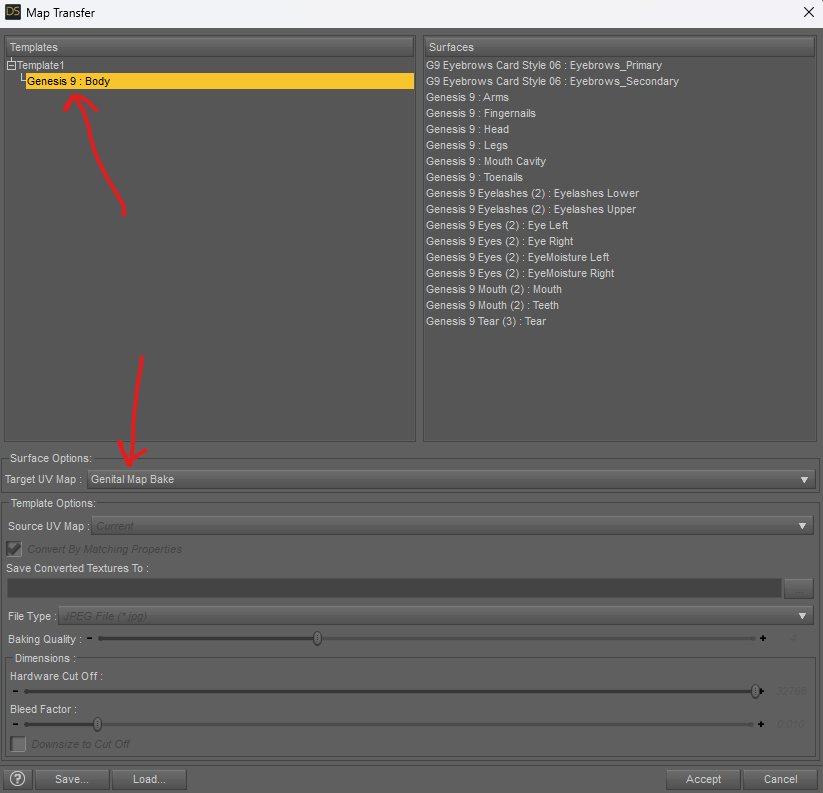Click the Load... button
This screenshot has height=793, width=823.
pyautogui.click(x=149, y=779)
